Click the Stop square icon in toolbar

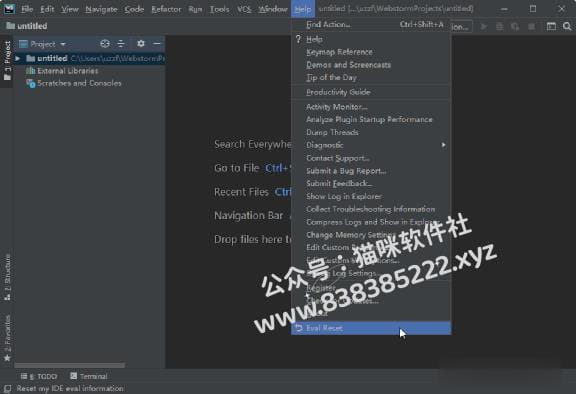531,26
